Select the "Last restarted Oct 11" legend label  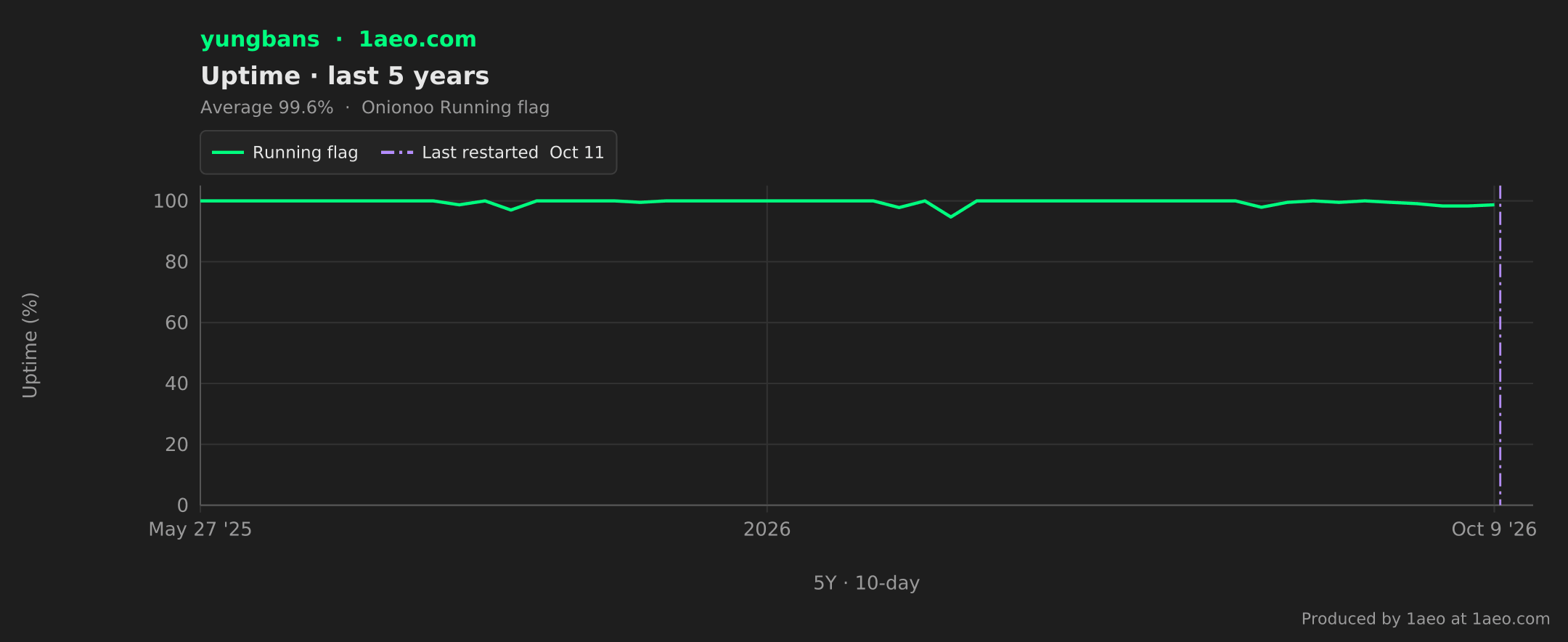(513, 153)
